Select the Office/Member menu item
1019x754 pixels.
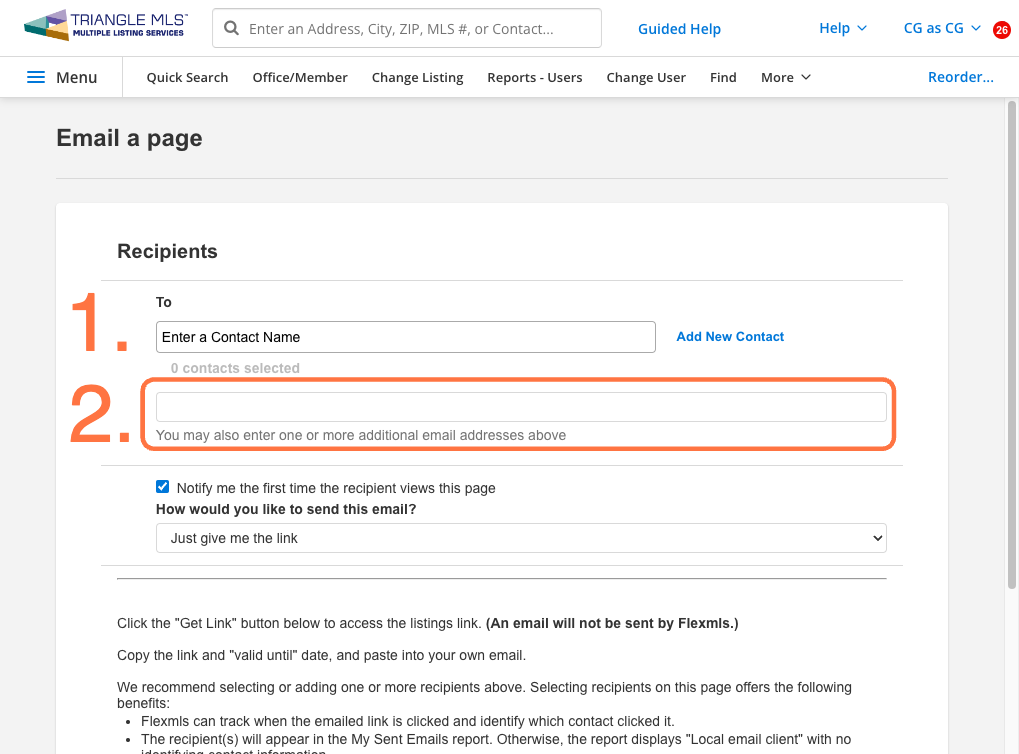(300, 77)
